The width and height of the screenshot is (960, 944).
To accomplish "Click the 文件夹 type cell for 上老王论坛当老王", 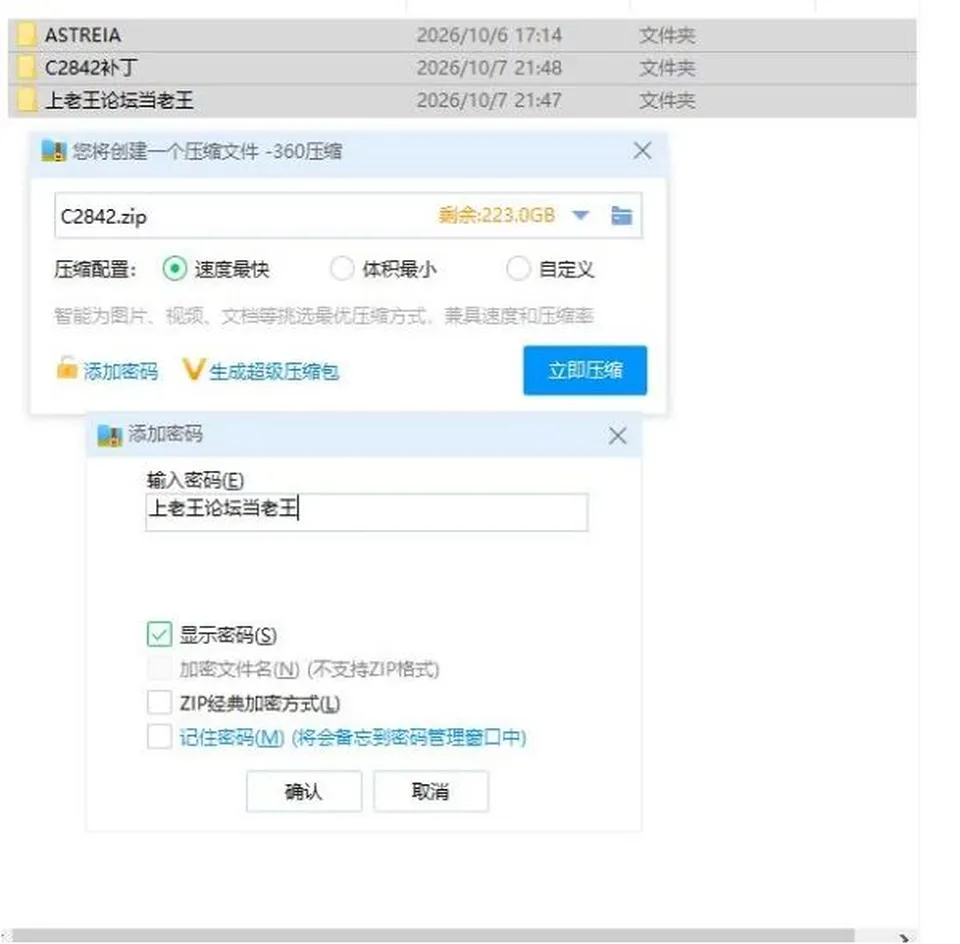I will [667, 100].
